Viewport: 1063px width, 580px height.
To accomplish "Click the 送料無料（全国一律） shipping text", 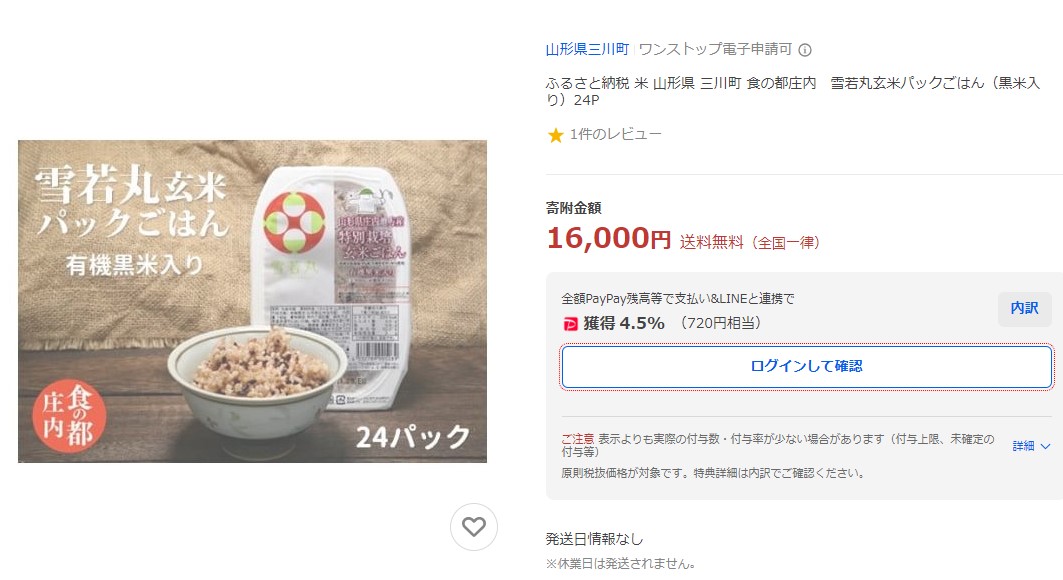I will [x=749, y=242].
